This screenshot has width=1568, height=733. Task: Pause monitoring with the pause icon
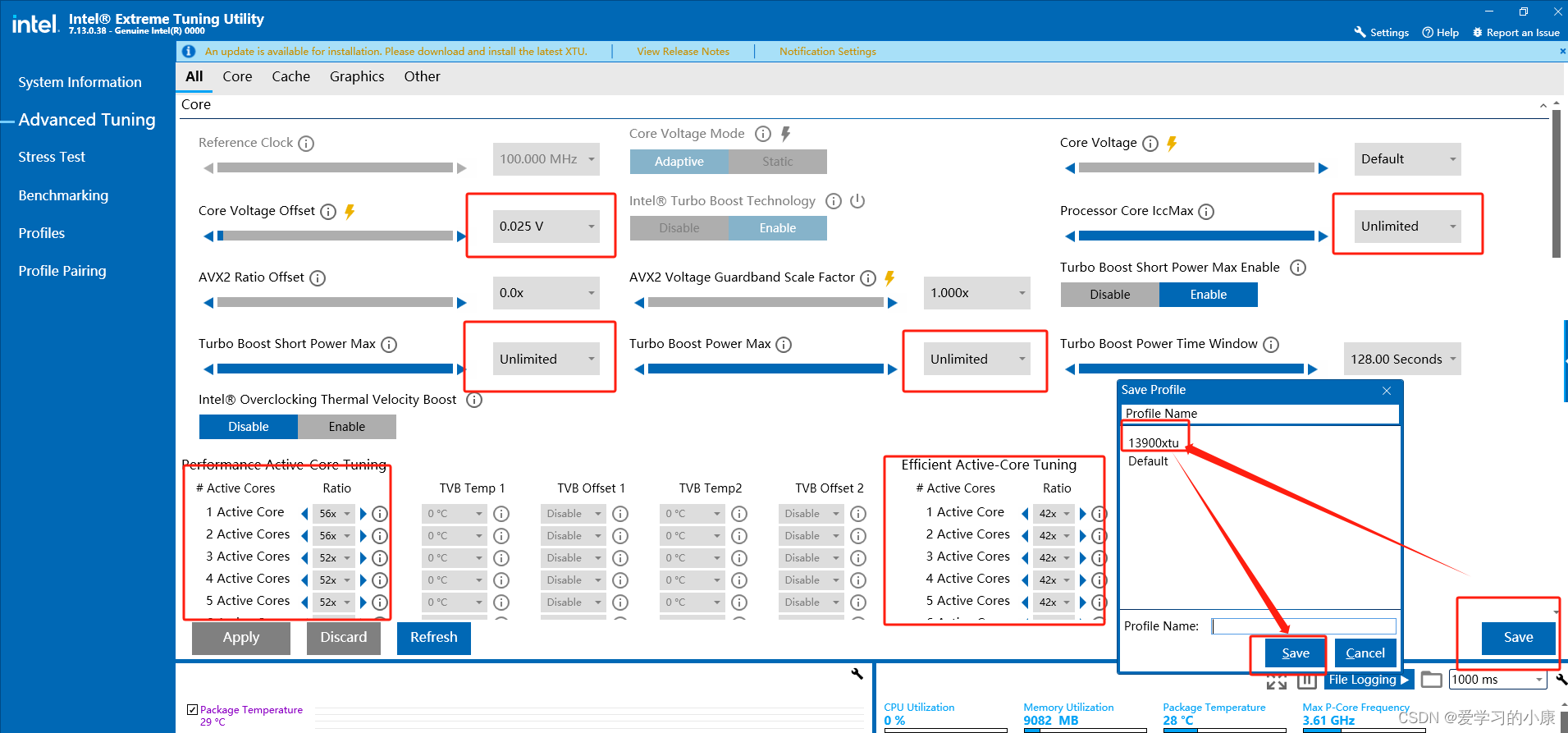pyautogui.click(x=1307, y=680)
